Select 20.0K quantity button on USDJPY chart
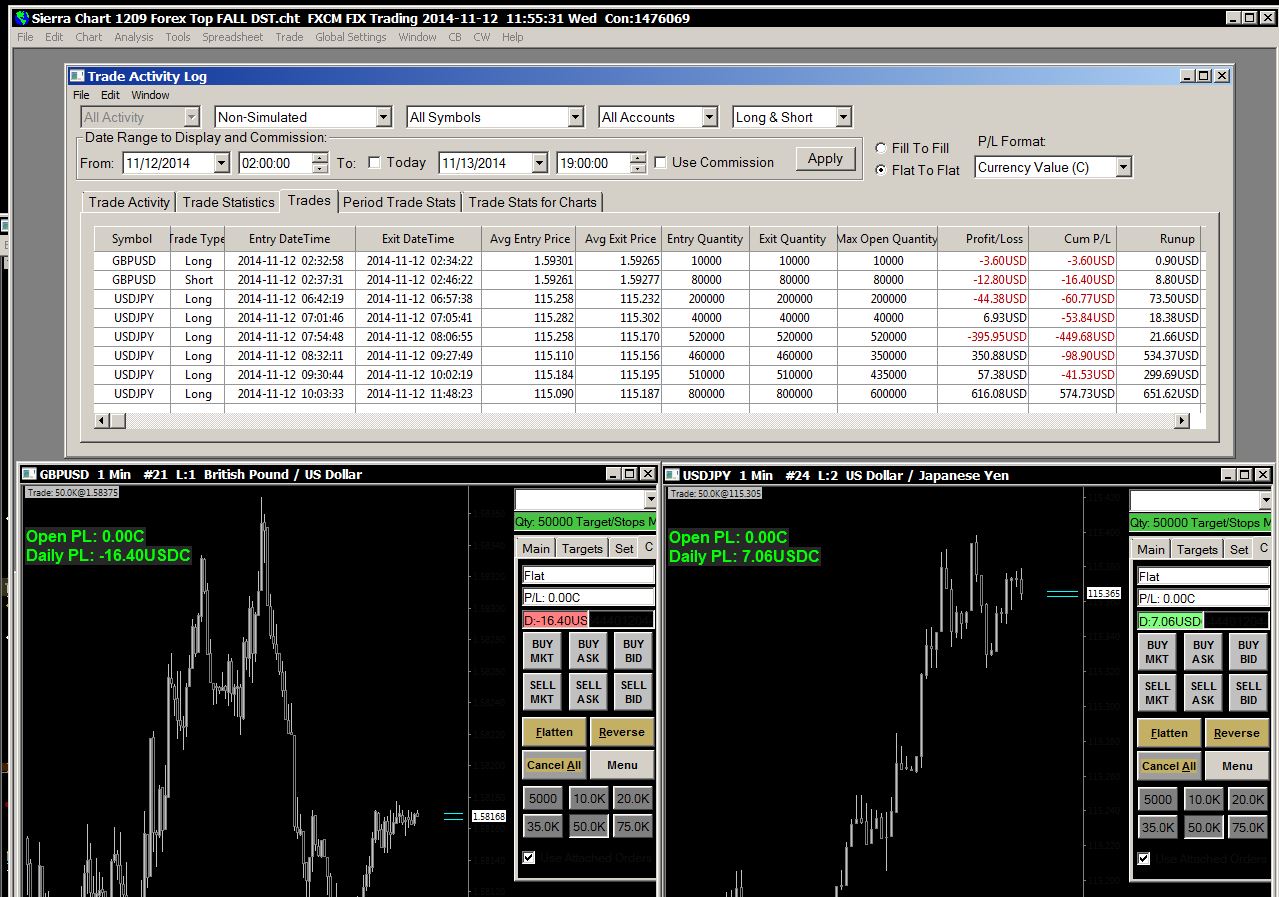Image resolution: width=1279 pixels, height=897 pixels. [1247, 799]
